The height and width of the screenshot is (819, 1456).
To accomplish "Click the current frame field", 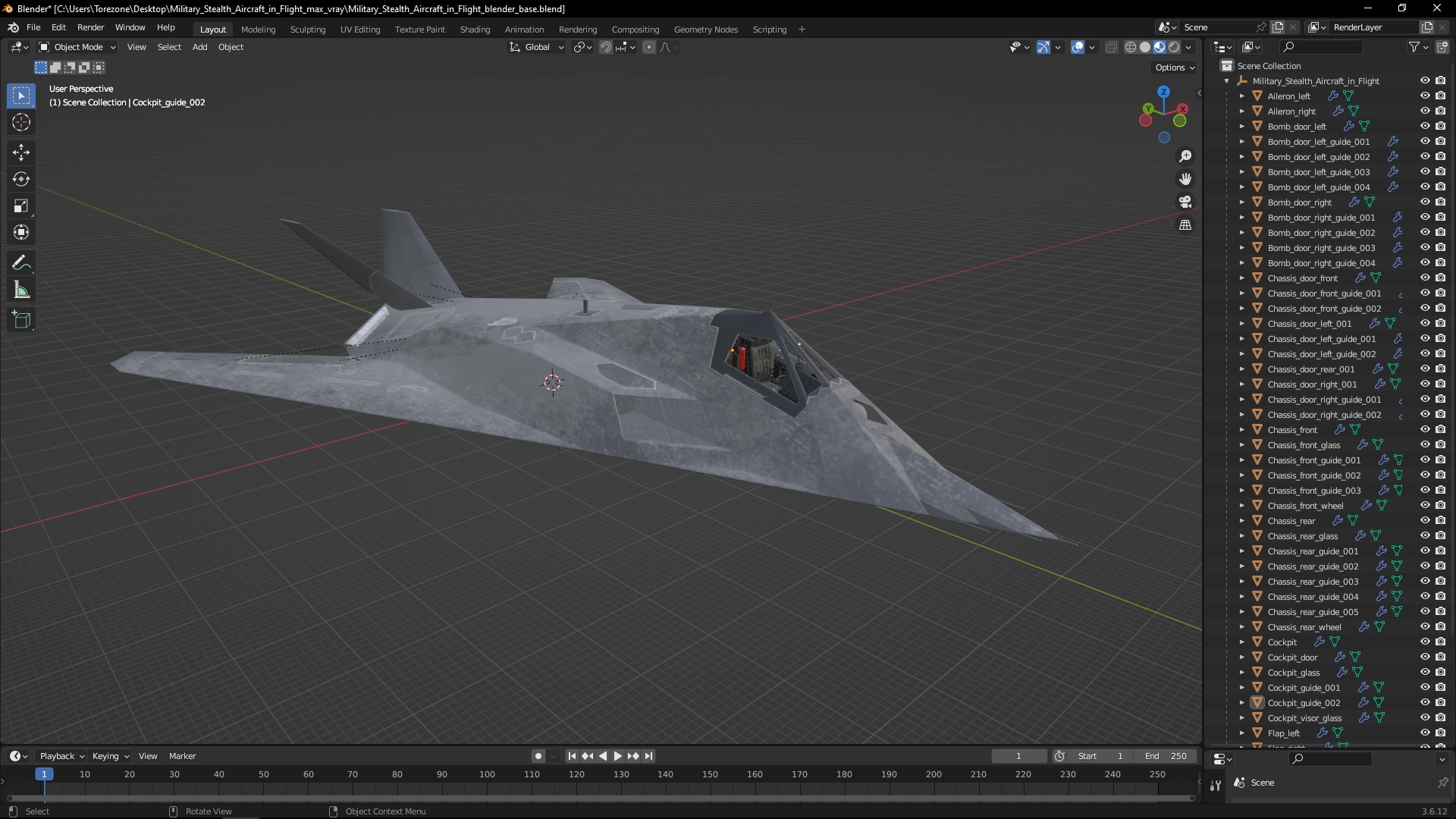I will tap(1018, 756).
